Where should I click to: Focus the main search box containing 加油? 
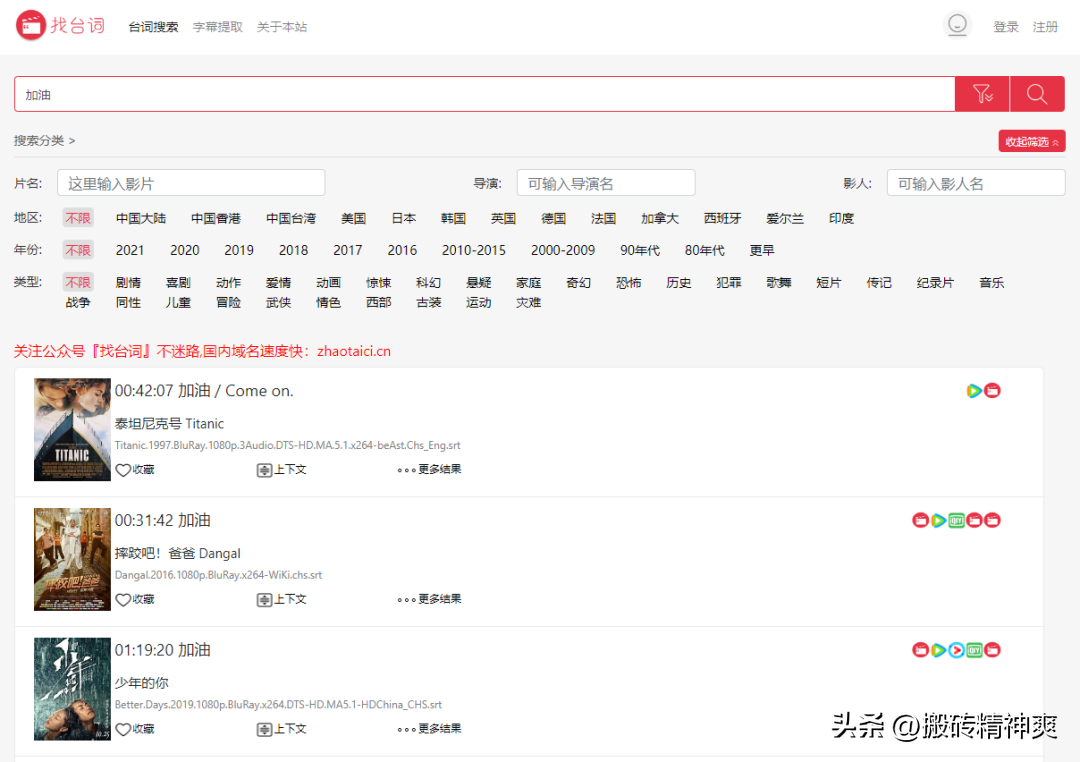(484, 94)
